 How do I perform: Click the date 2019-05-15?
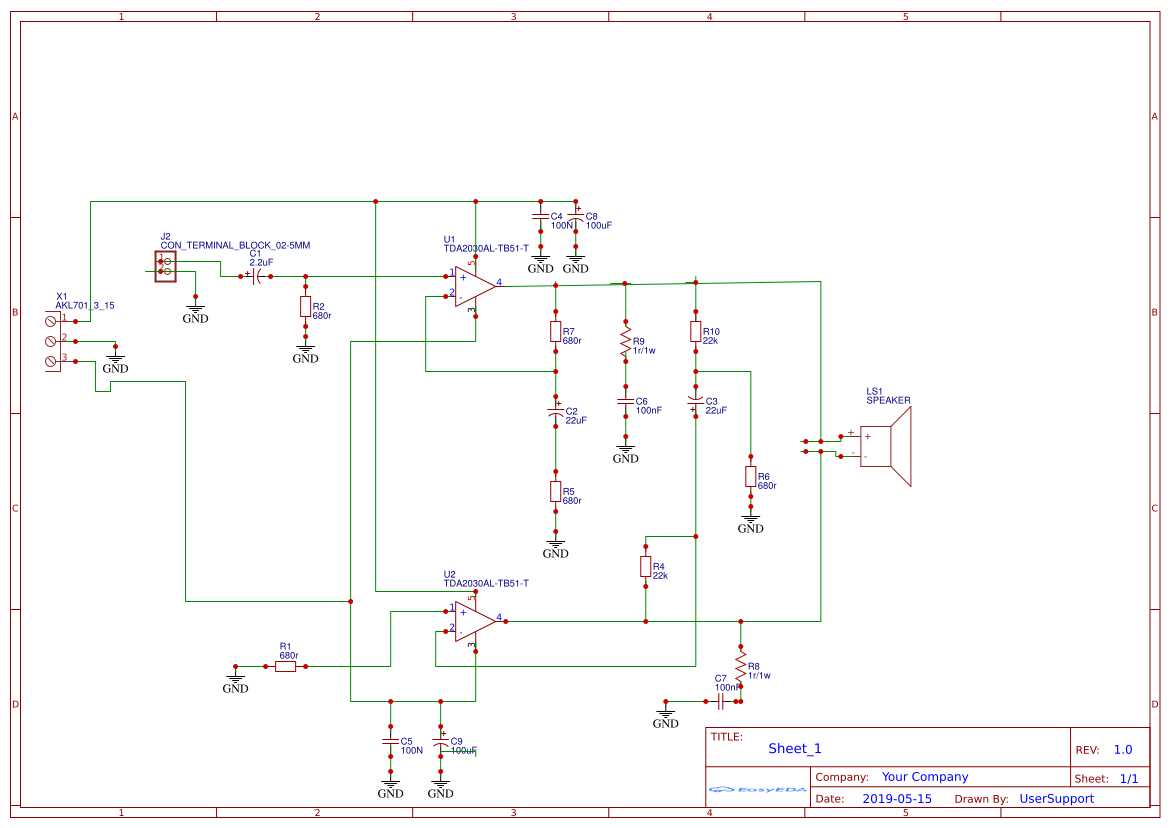tap(897, 798)
